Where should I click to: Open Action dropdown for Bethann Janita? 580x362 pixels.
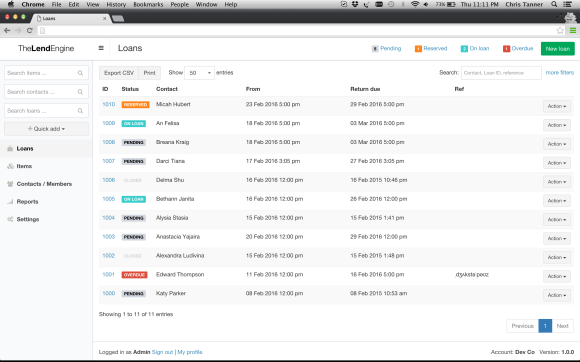557,200
